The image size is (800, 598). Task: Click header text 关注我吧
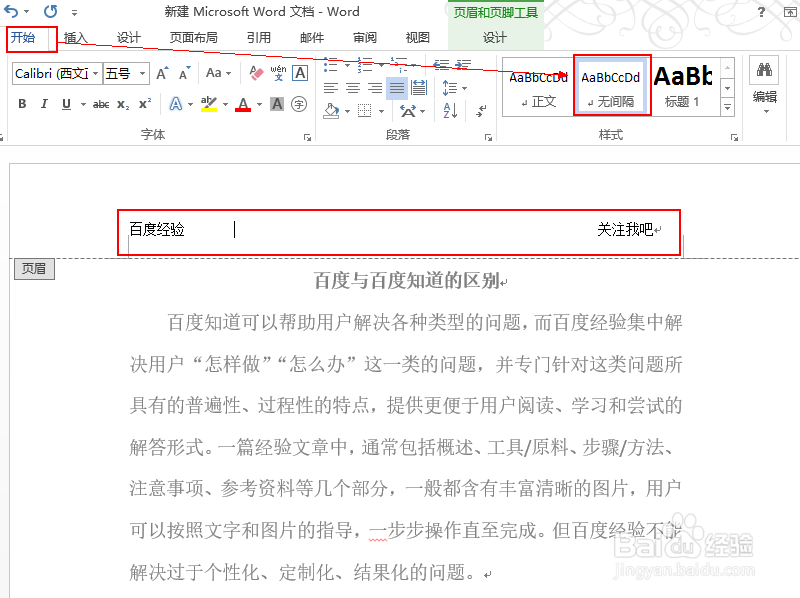pos(625,229)
